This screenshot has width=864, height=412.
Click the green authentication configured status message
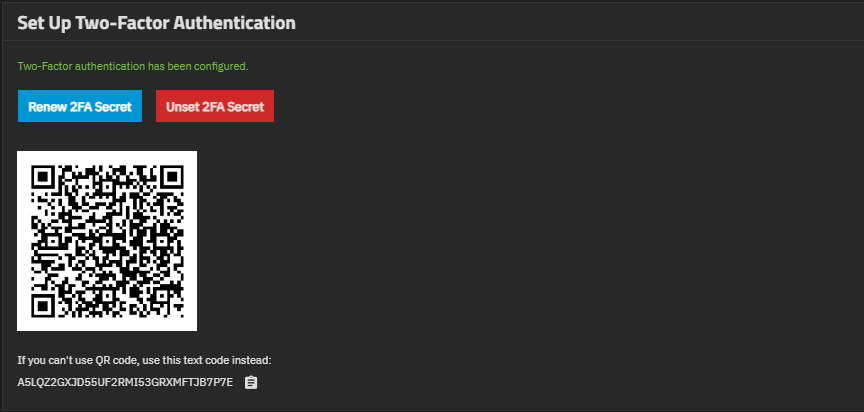click(133, 66)
